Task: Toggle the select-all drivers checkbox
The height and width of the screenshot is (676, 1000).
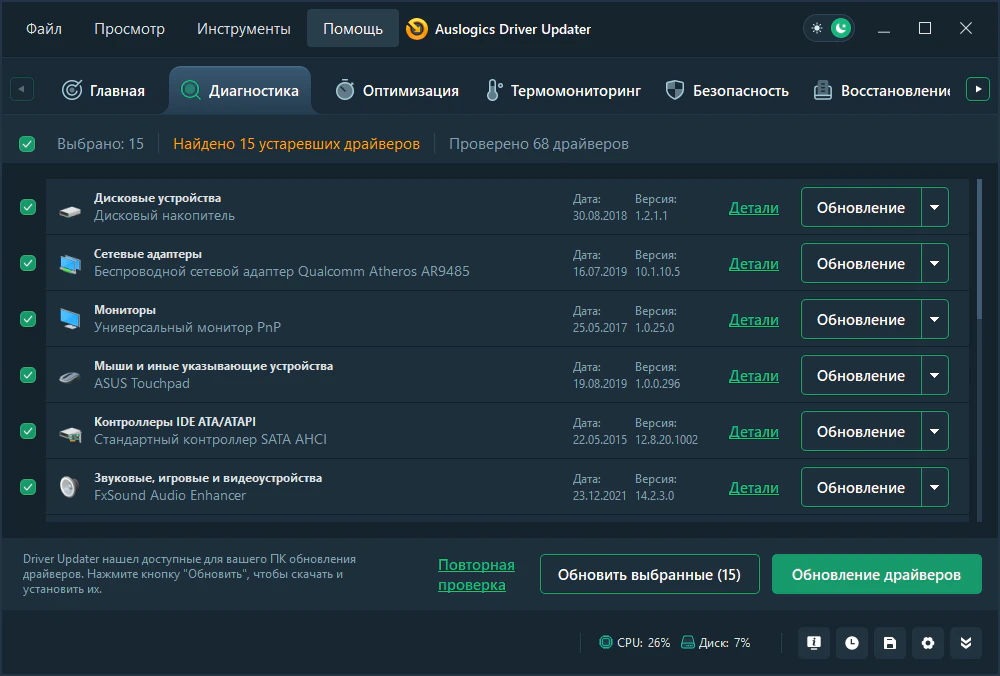Action: [x=27, y=144]
